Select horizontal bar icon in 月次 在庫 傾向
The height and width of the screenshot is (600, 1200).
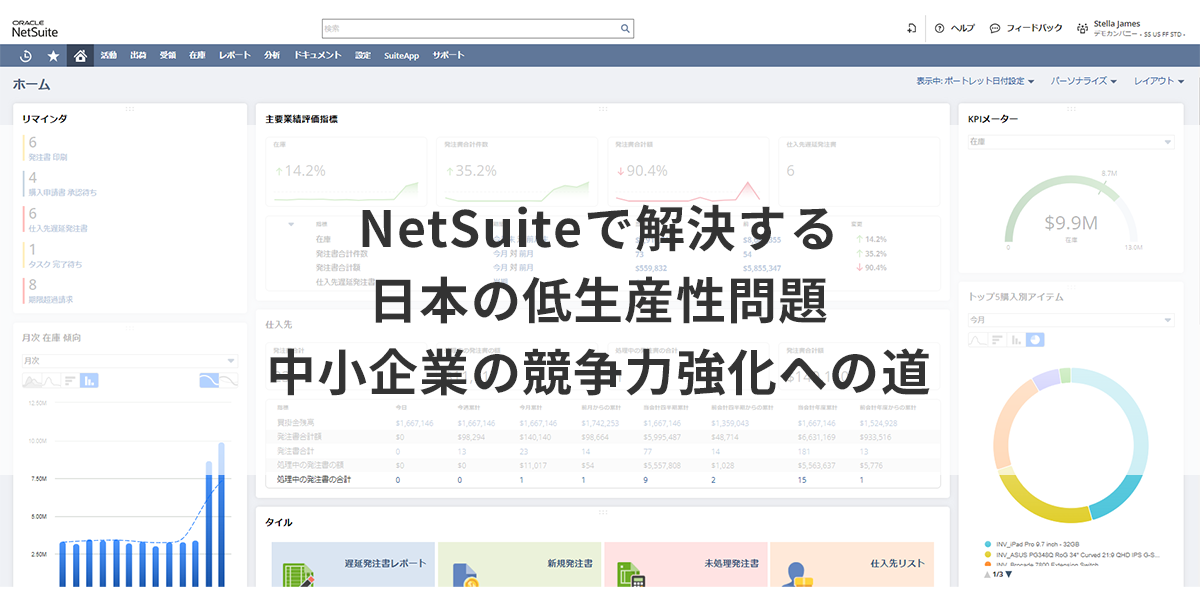tap(70, 380)
